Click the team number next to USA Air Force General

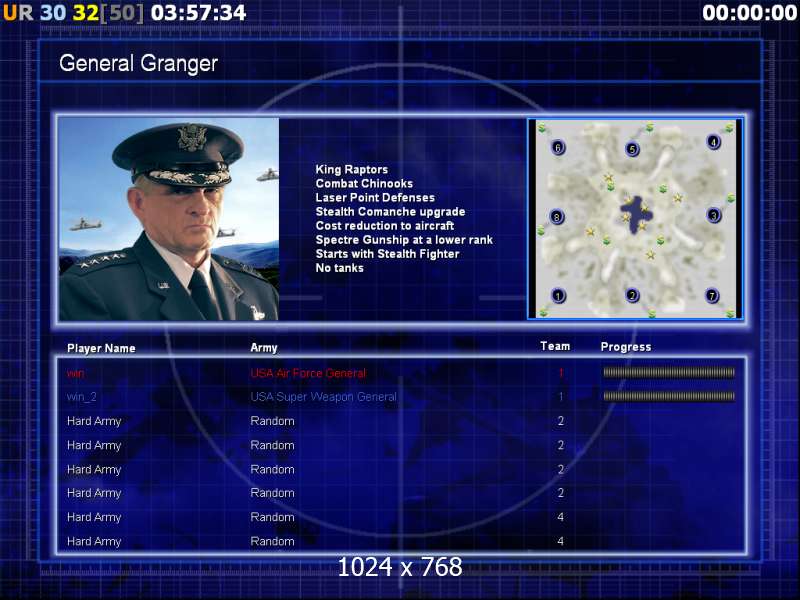click(x=561, y=373)
